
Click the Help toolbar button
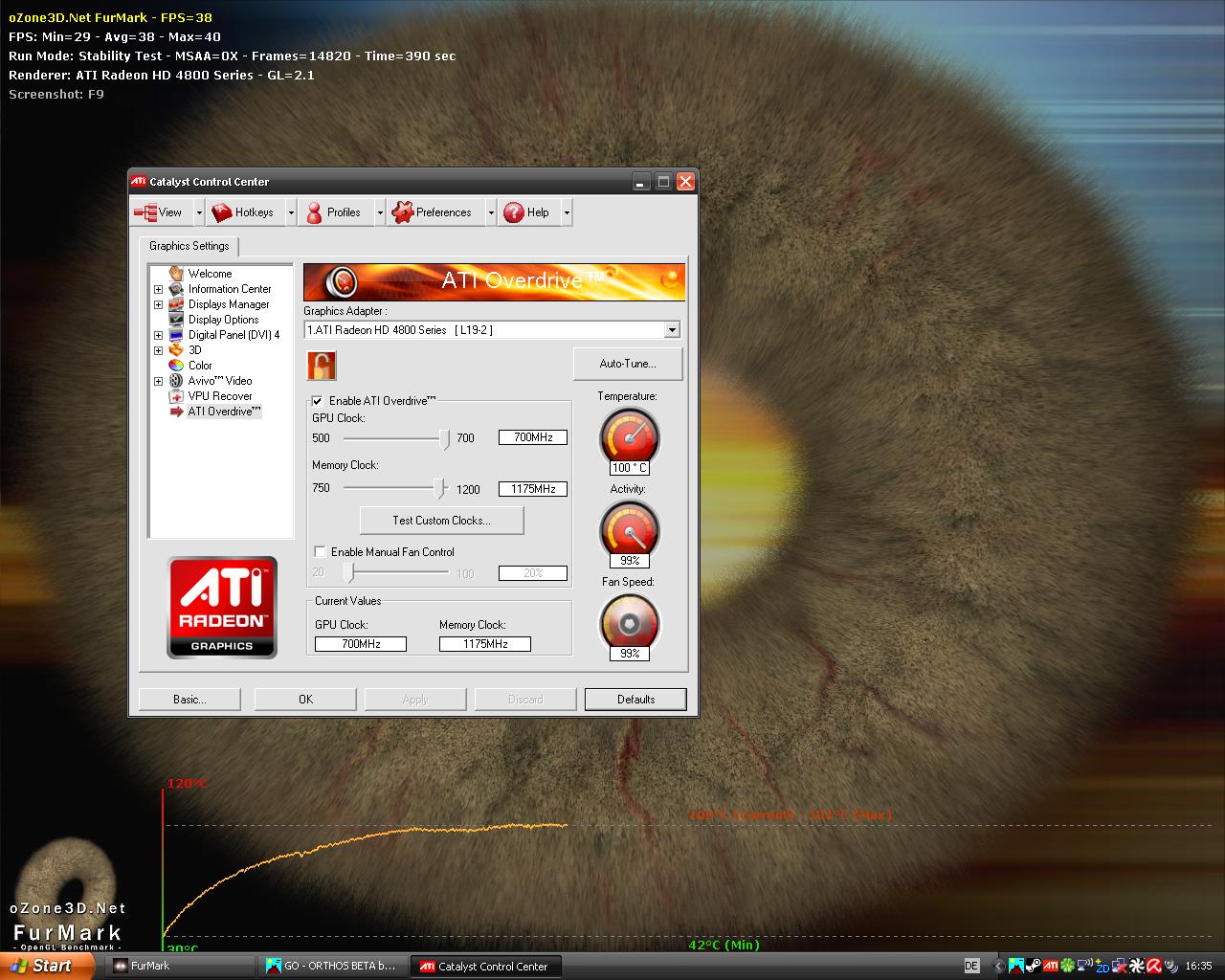tap(528, 212)
